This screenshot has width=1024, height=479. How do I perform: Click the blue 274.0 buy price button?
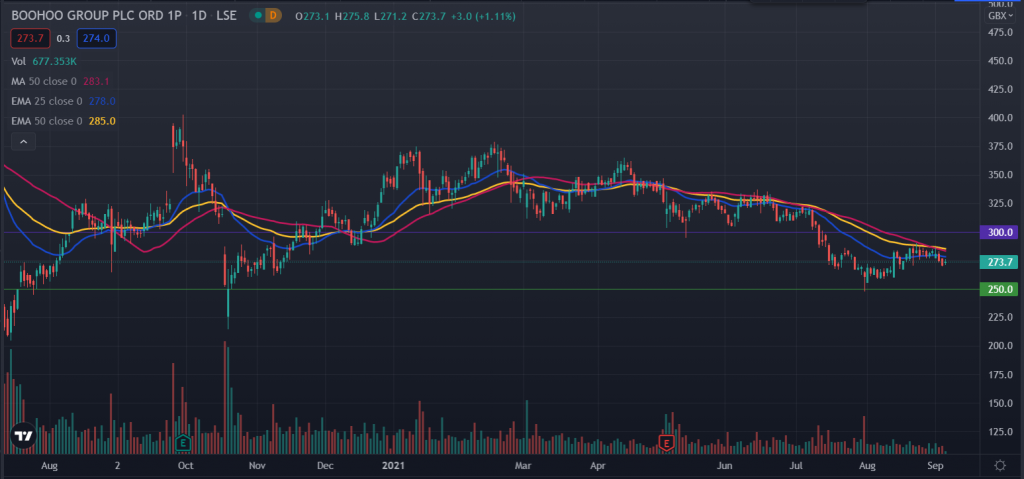97,39
